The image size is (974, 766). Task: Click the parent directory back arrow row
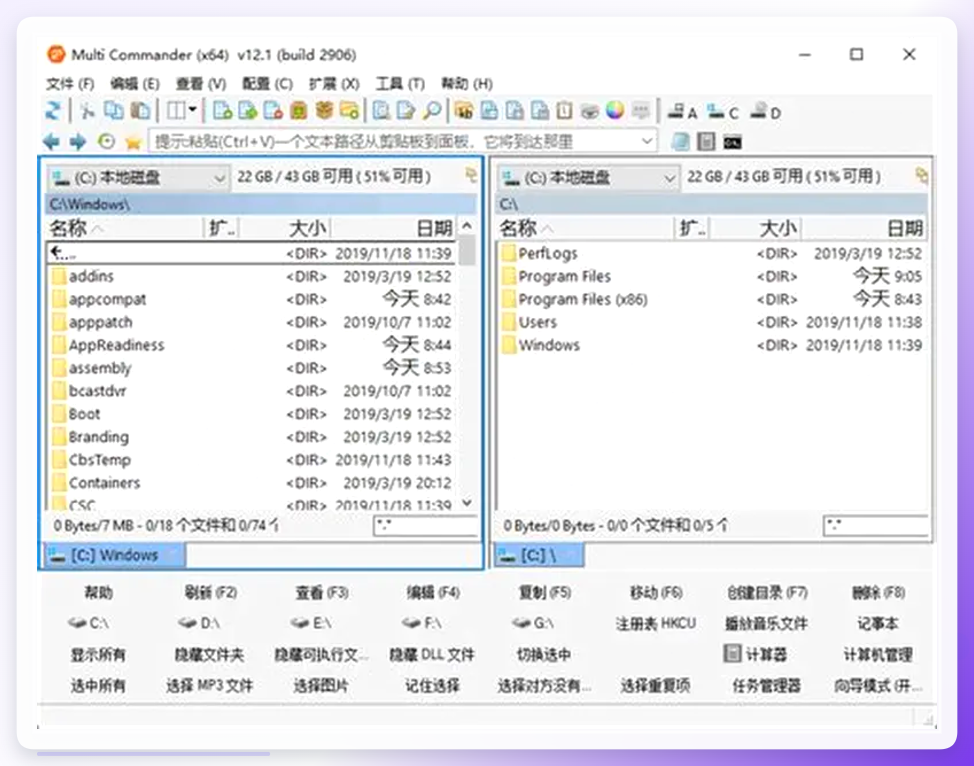point(252,253)
